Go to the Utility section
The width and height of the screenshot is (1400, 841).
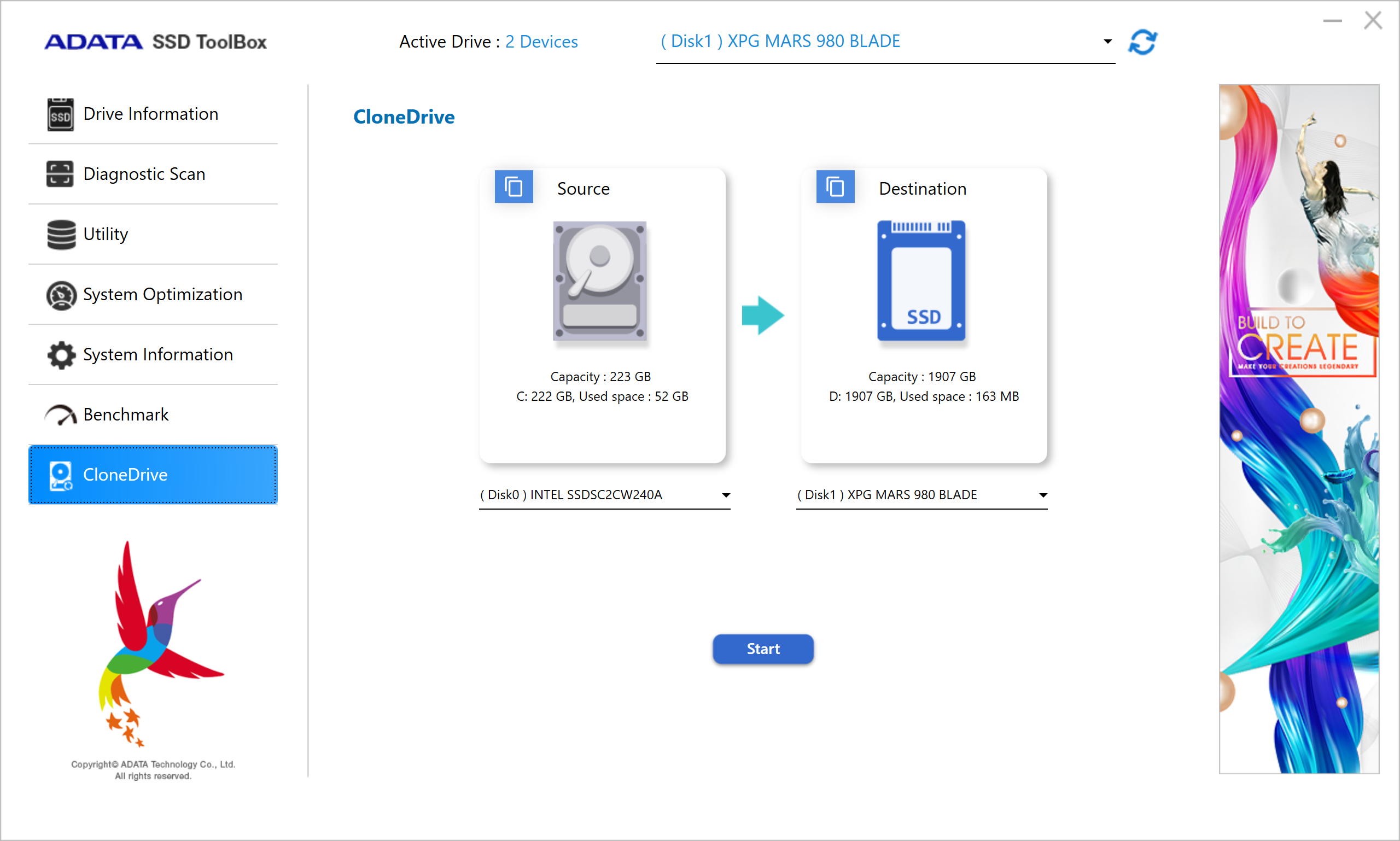tap(106, 234)
